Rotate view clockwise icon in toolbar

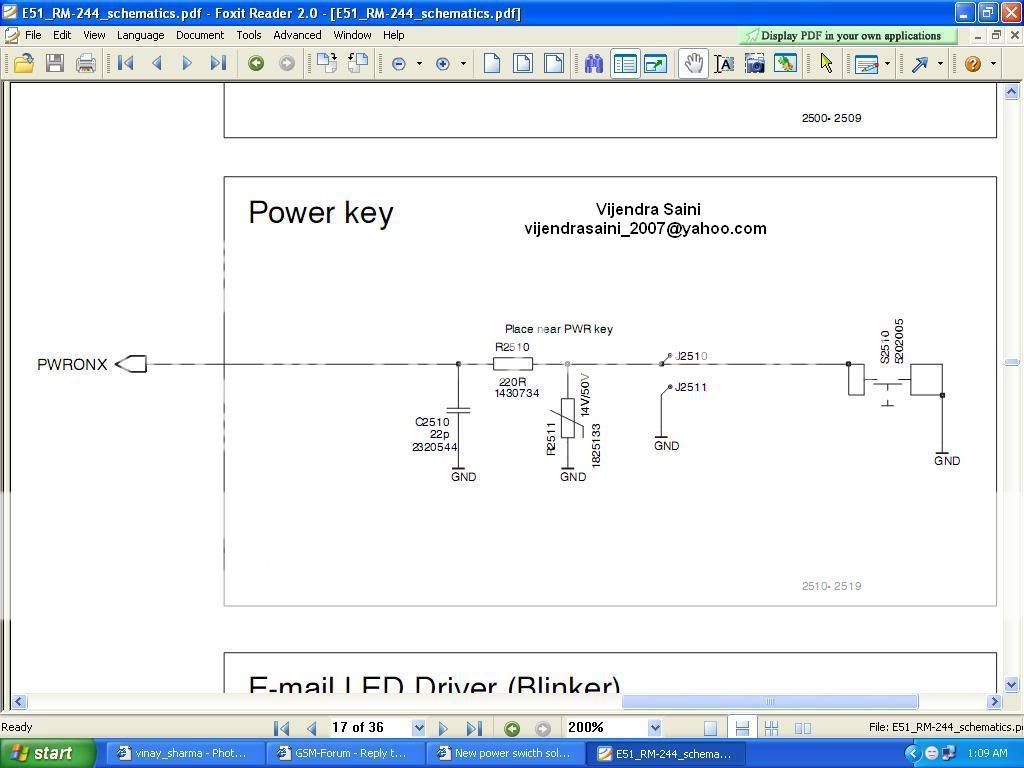[x=326, y=63]
